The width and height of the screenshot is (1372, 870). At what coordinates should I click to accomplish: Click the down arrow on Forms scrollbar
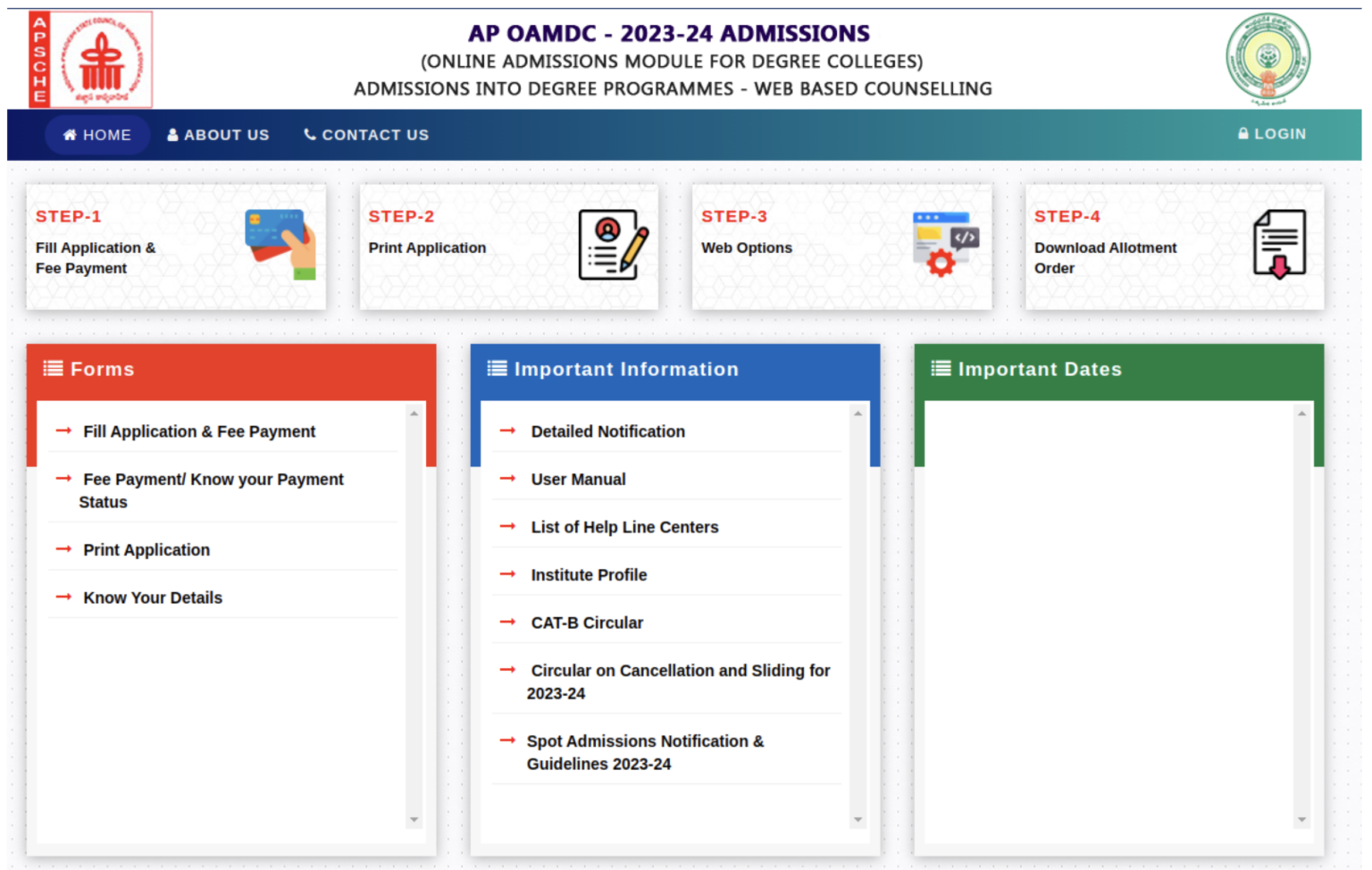tap(414, 819)
